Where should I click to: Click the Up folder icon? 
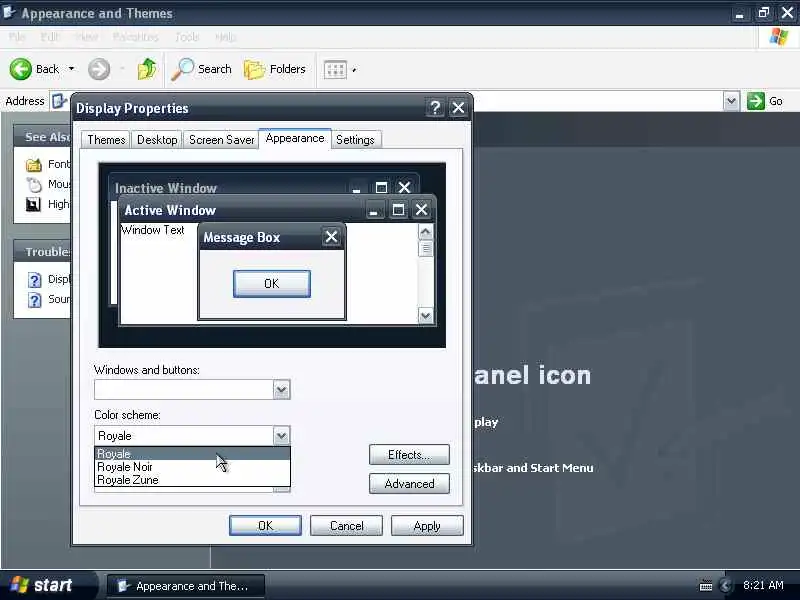147,69
